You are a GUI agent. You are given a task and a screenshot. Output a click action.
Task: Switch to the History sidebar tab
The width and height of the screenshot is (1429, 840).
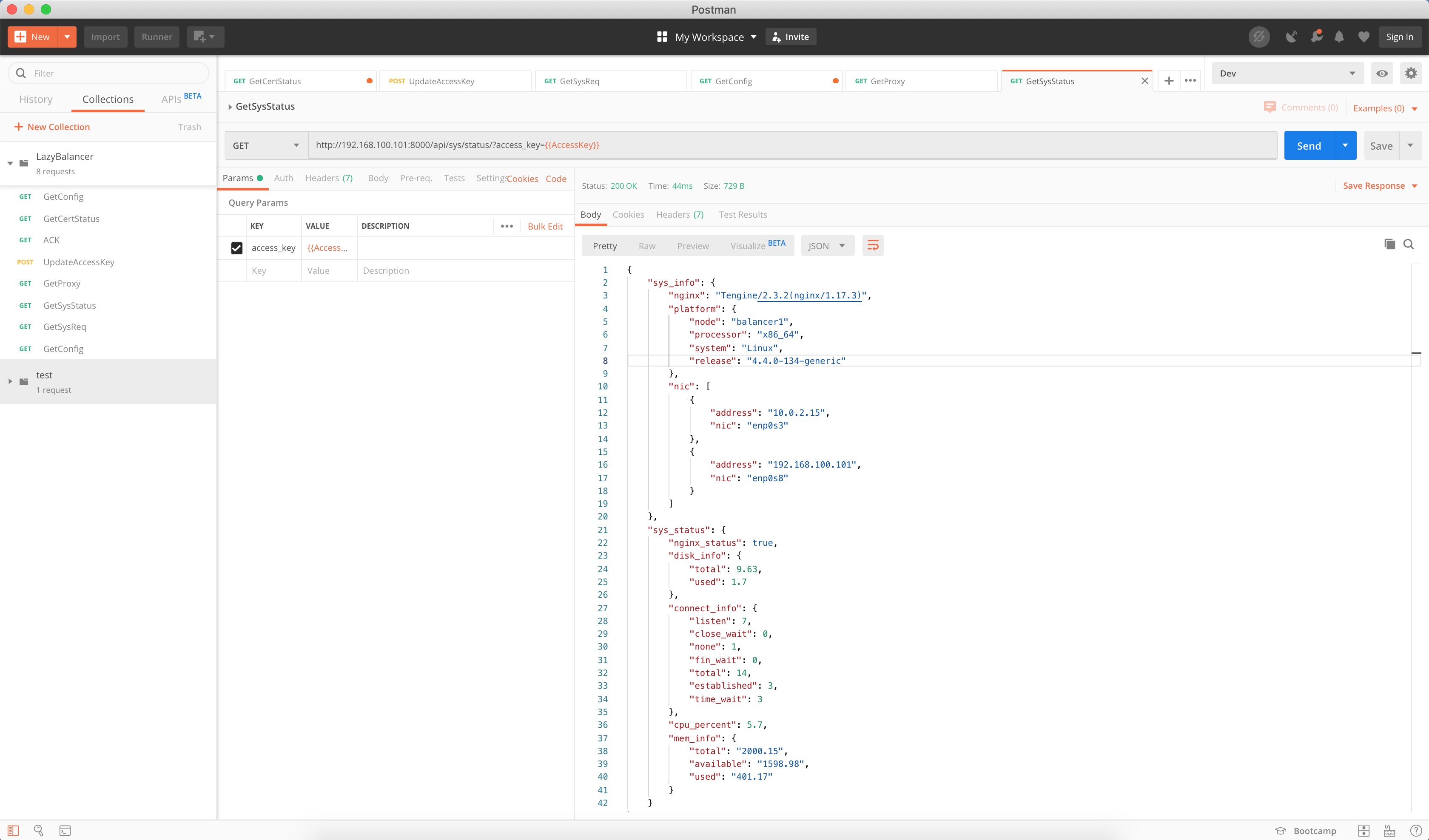pyautogui.click(x=36, y=99)
